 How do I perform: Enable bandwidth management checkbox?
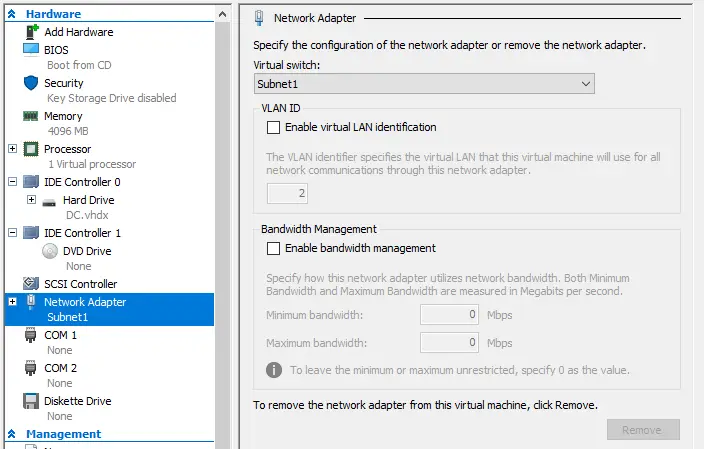273,248
